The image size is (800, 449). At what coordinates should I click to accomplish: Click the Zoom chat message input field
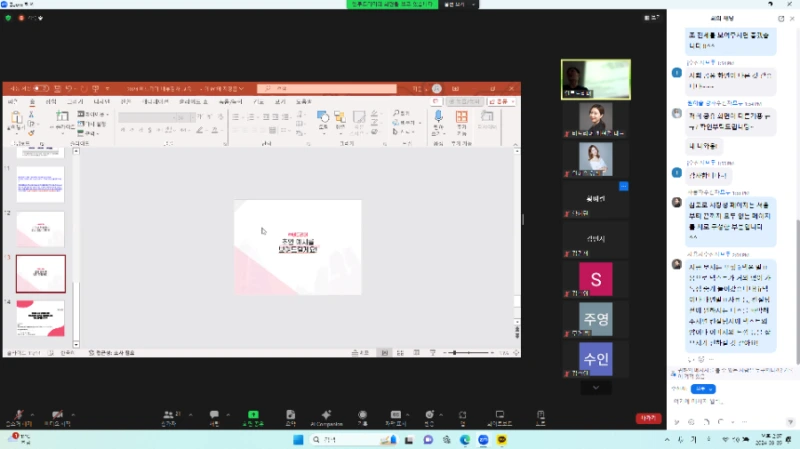pos(733,402)
